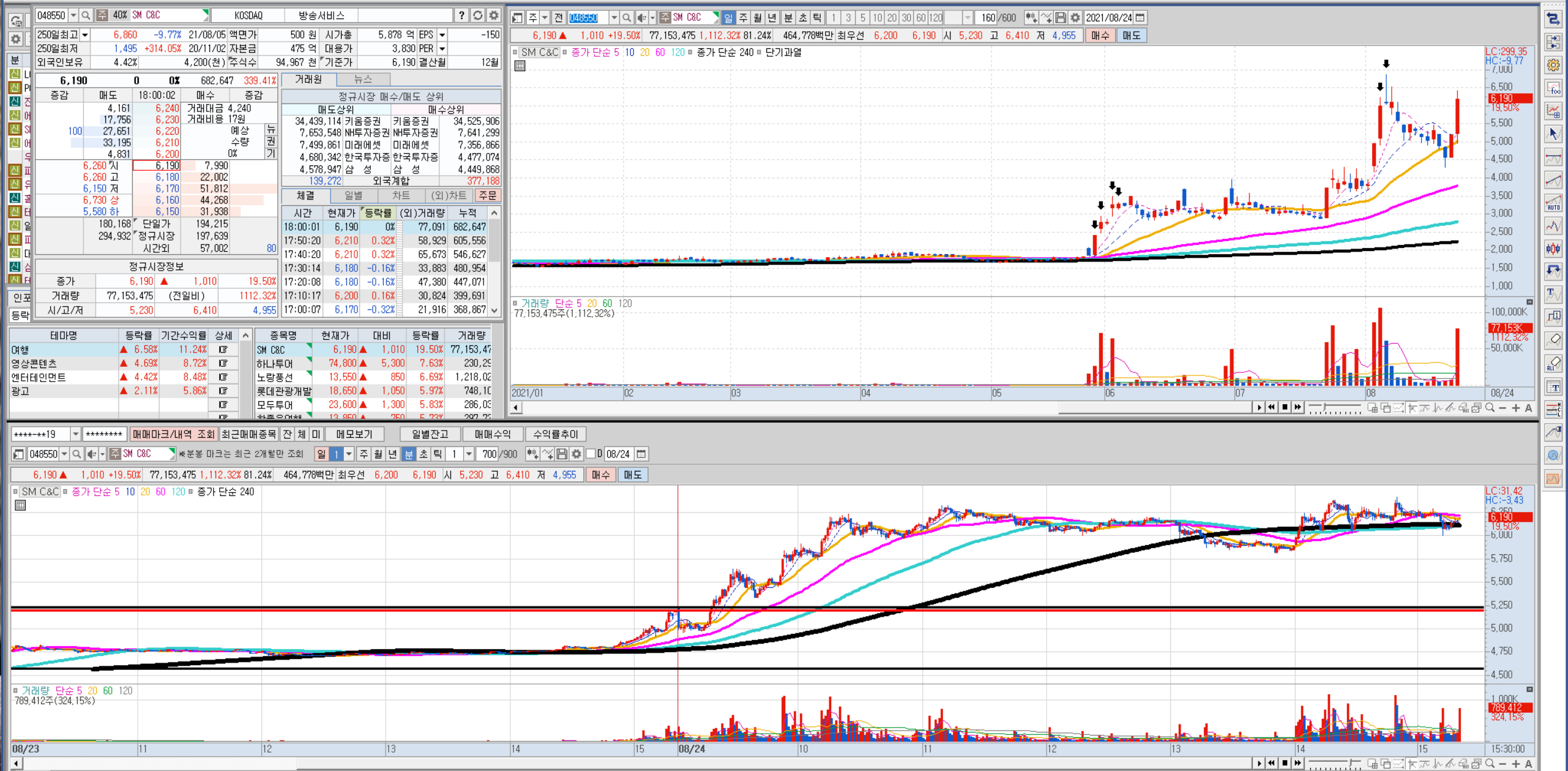Viewport: 1568px width, 771px height.
Task: Open the gear settings in the upper chart toolbar
Action: click(1075, 18)
